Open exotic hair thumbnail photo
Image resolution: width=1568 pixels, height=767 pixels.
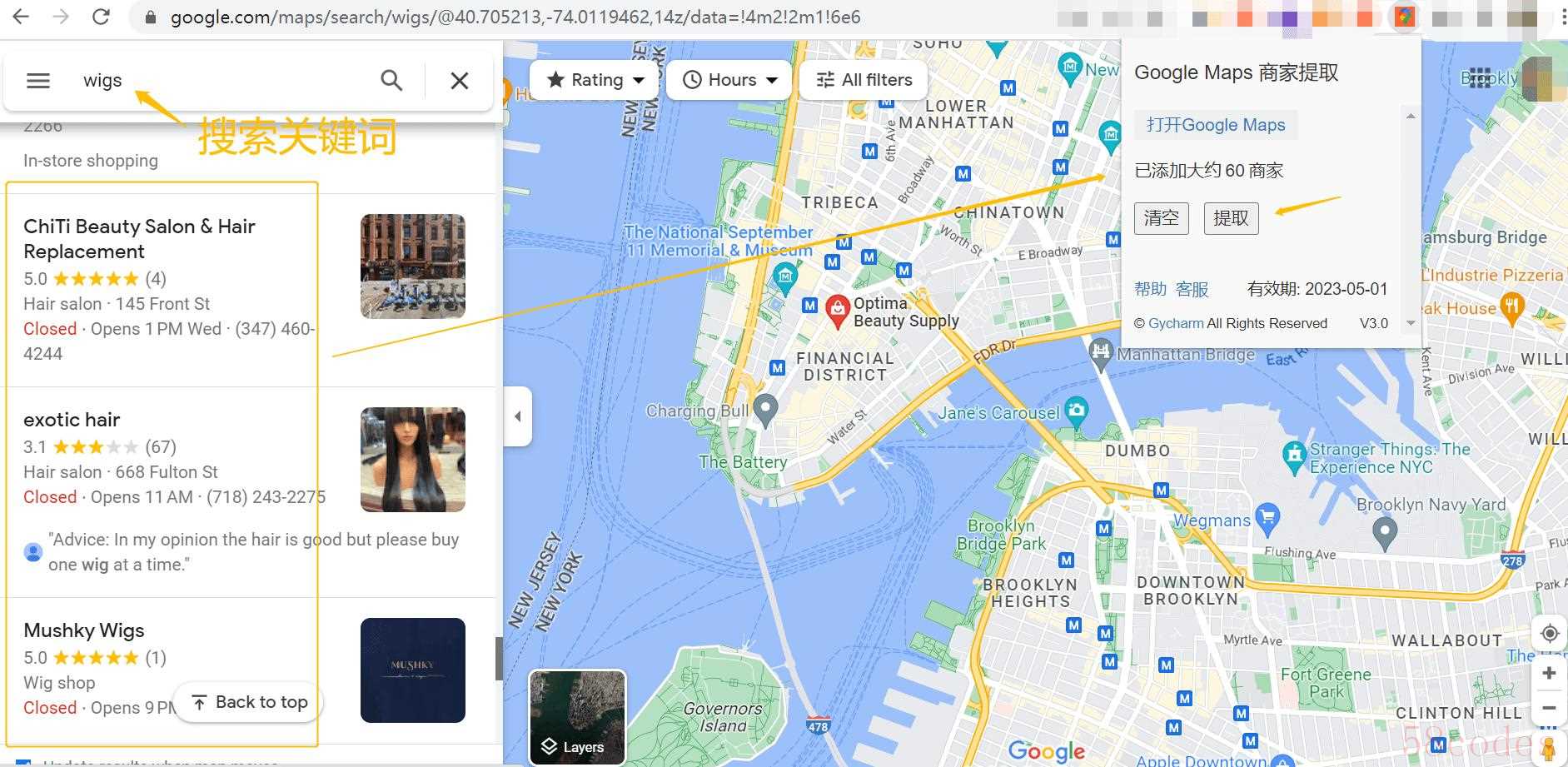click(x=413, y=460)
